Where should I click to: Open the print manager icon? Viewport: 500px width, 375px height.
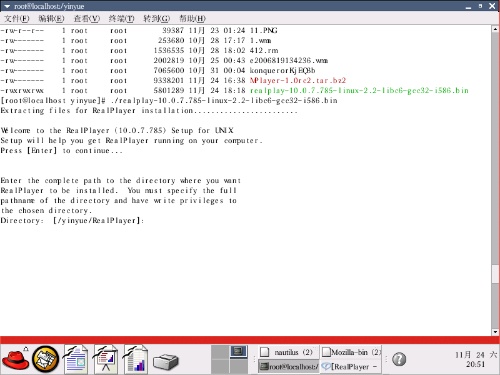point(166,362)
